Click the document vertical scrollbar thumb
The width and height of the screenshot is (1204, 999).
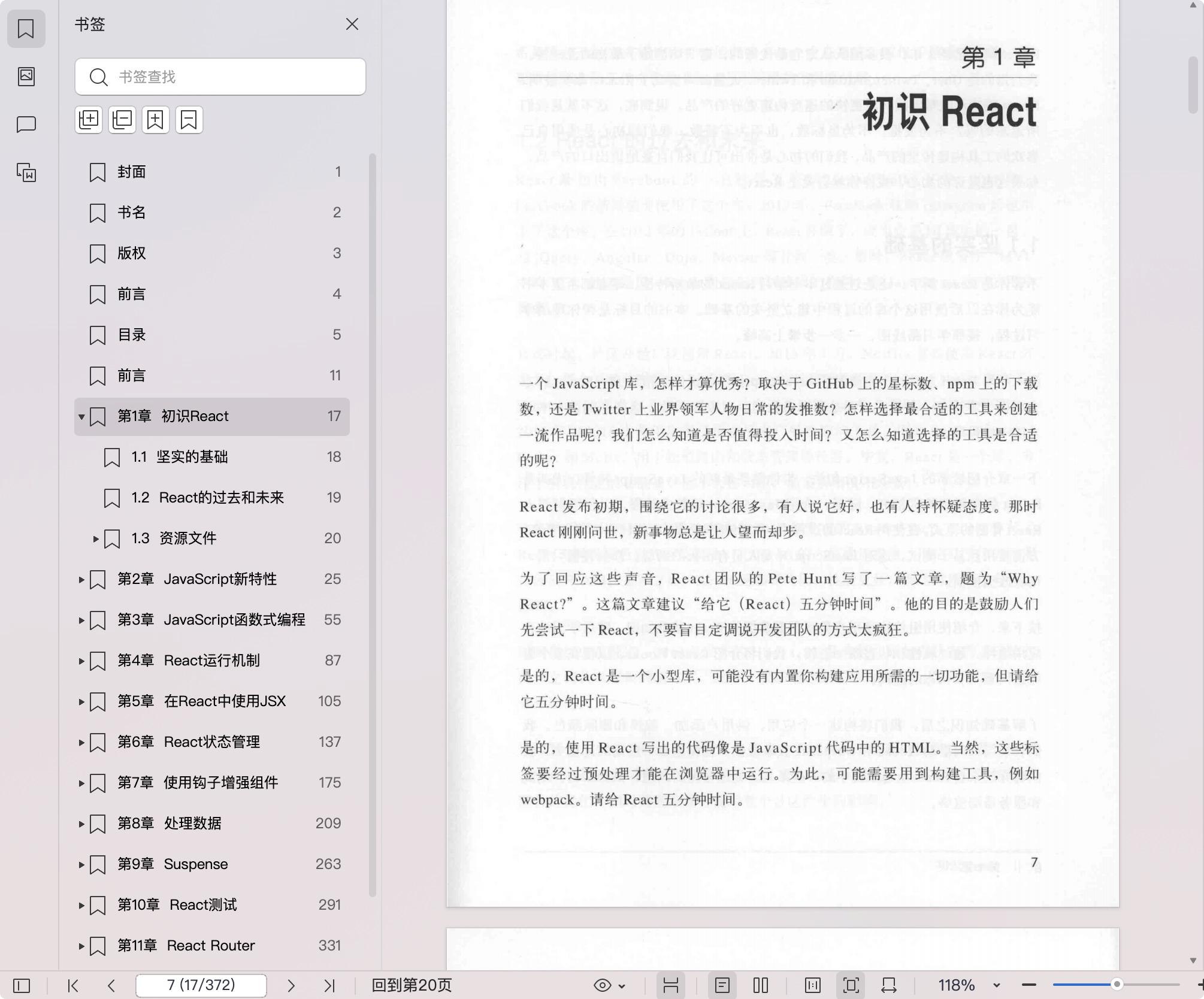coord(1193,84)
